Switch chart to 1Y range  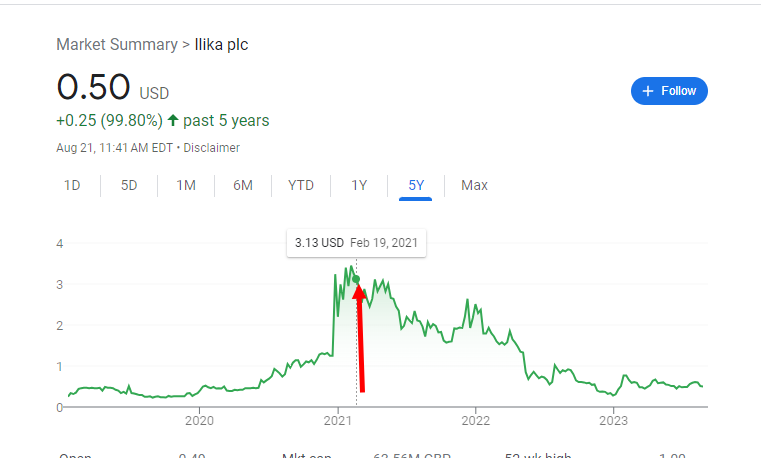pyautogui.click(x=359, y=185)
